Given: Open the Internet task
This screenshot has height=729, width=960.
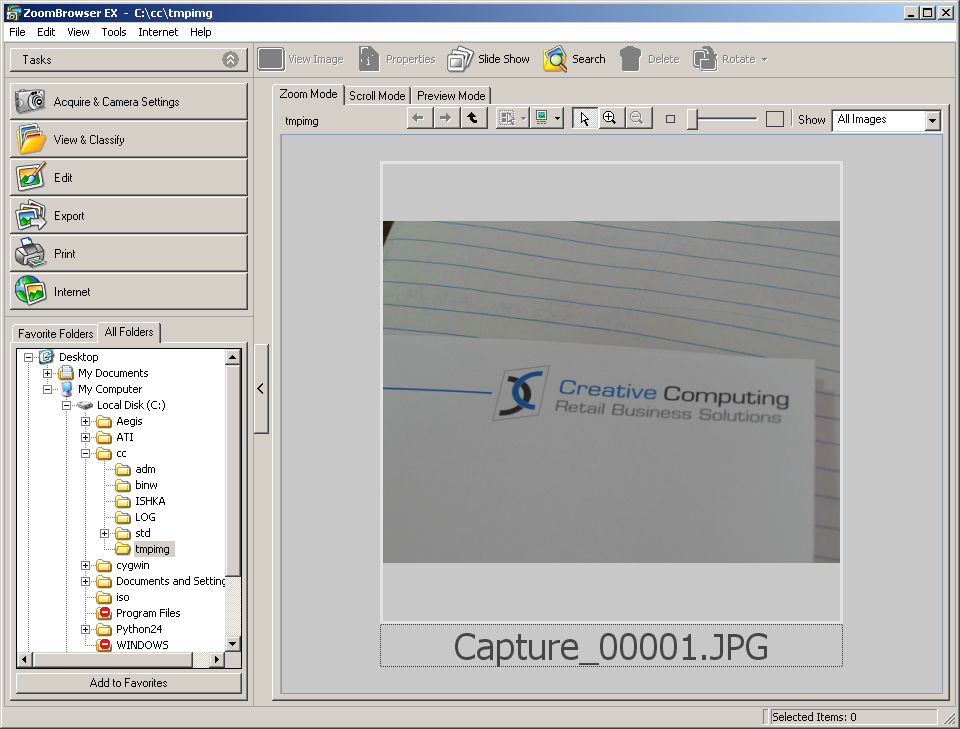Looking at the screenshot, I should pyautogui.click(x=129, y=291).
